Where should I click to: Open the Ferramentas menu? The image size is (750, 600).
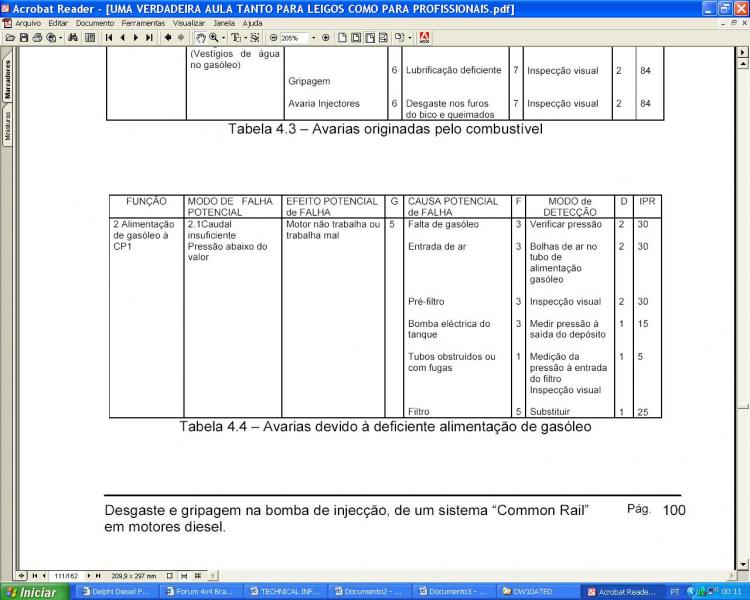pyautogui.click(x=143, y=23)
